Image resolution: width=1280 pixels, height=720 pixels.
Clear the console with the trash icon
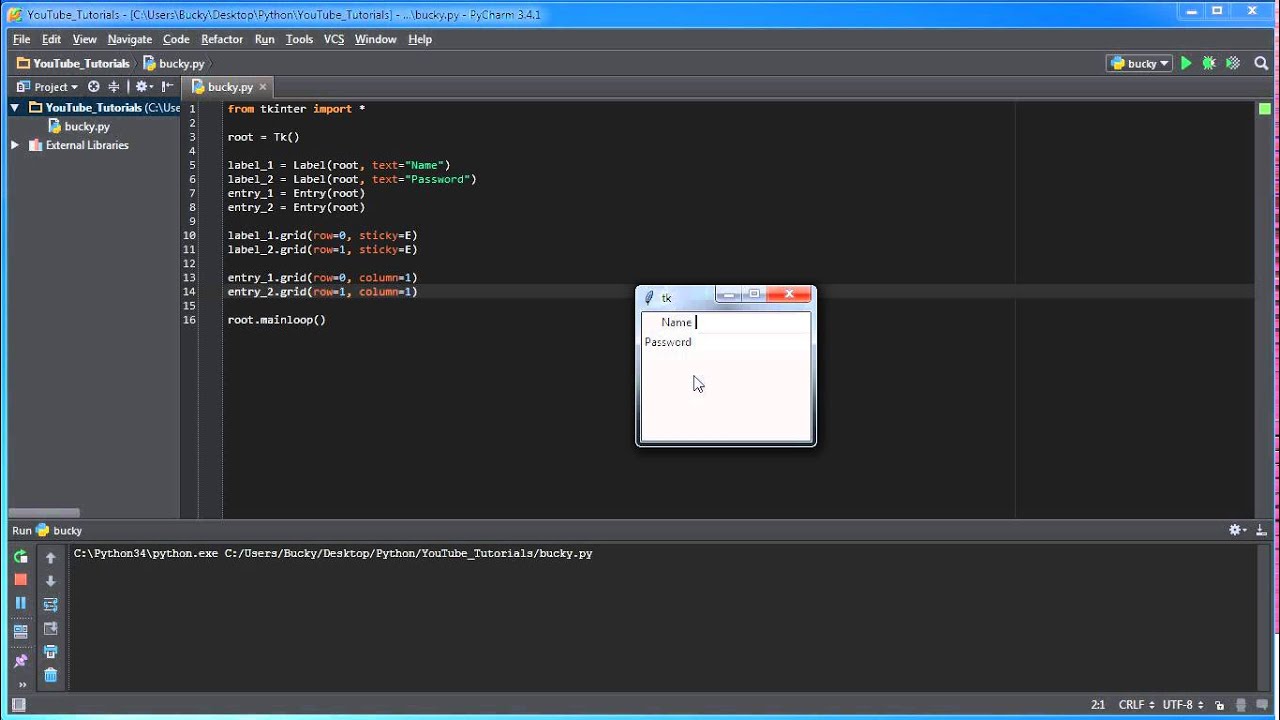[50, 676]
